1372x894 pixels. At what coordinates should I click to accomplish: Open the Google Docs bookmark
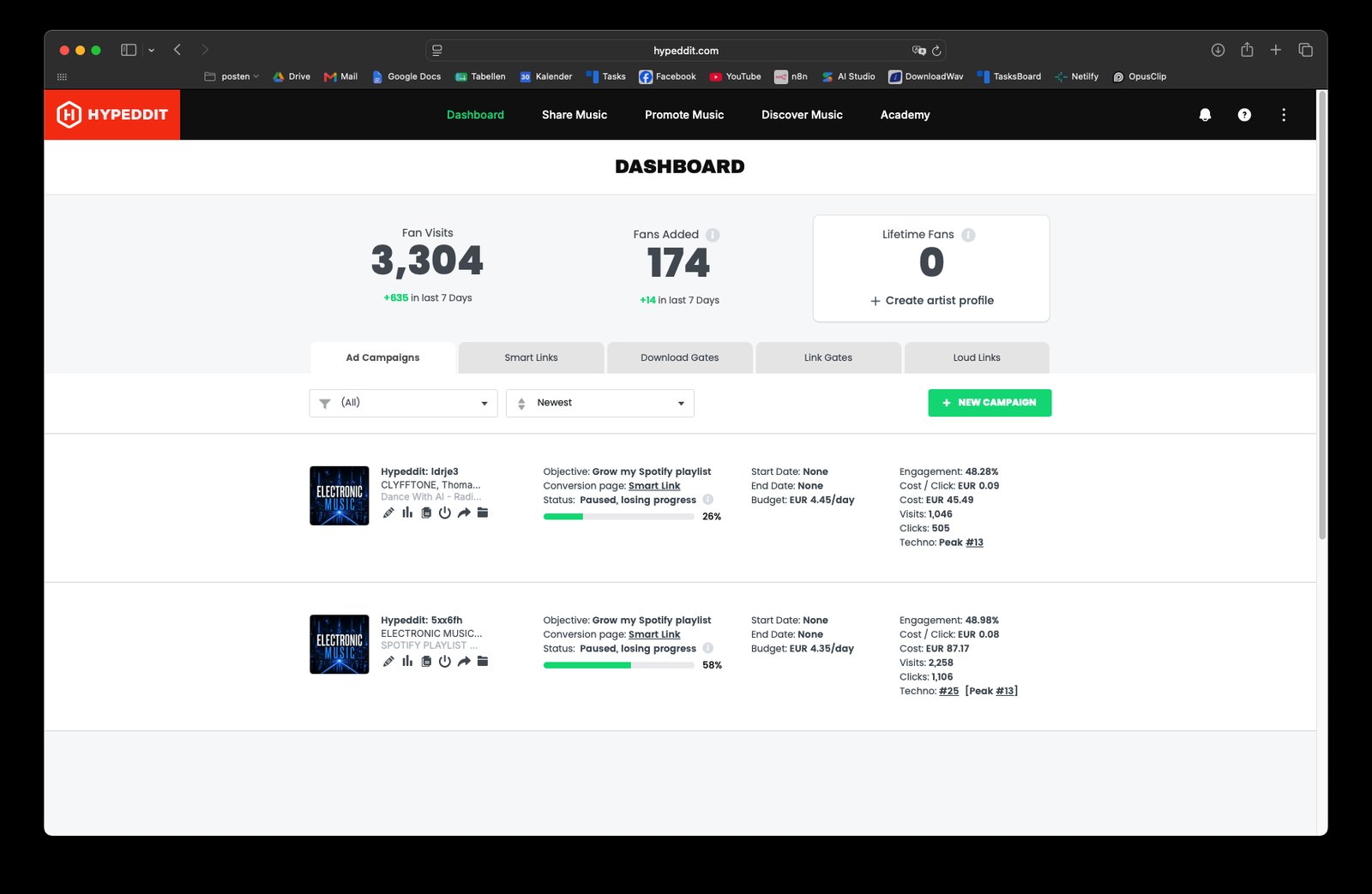[406, 76]
